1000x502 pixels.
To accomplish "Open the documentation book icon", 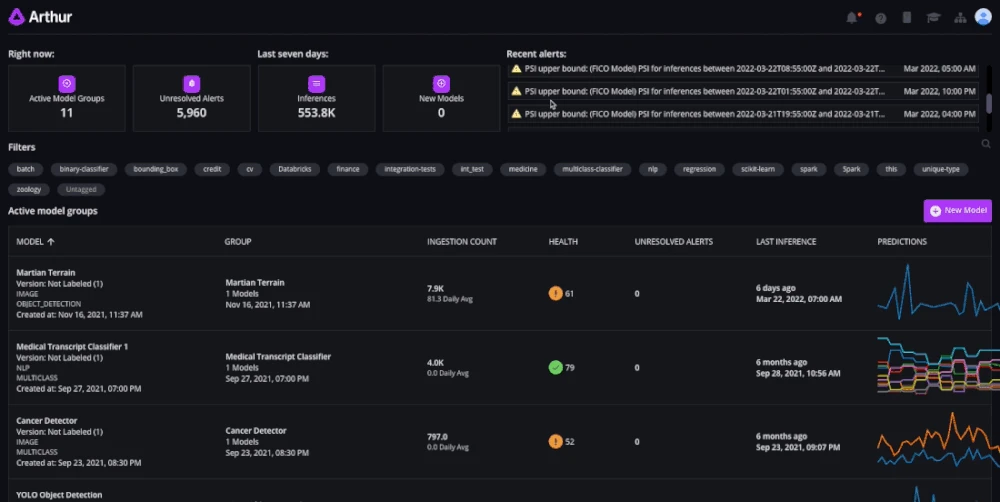I will click(907, 18).
